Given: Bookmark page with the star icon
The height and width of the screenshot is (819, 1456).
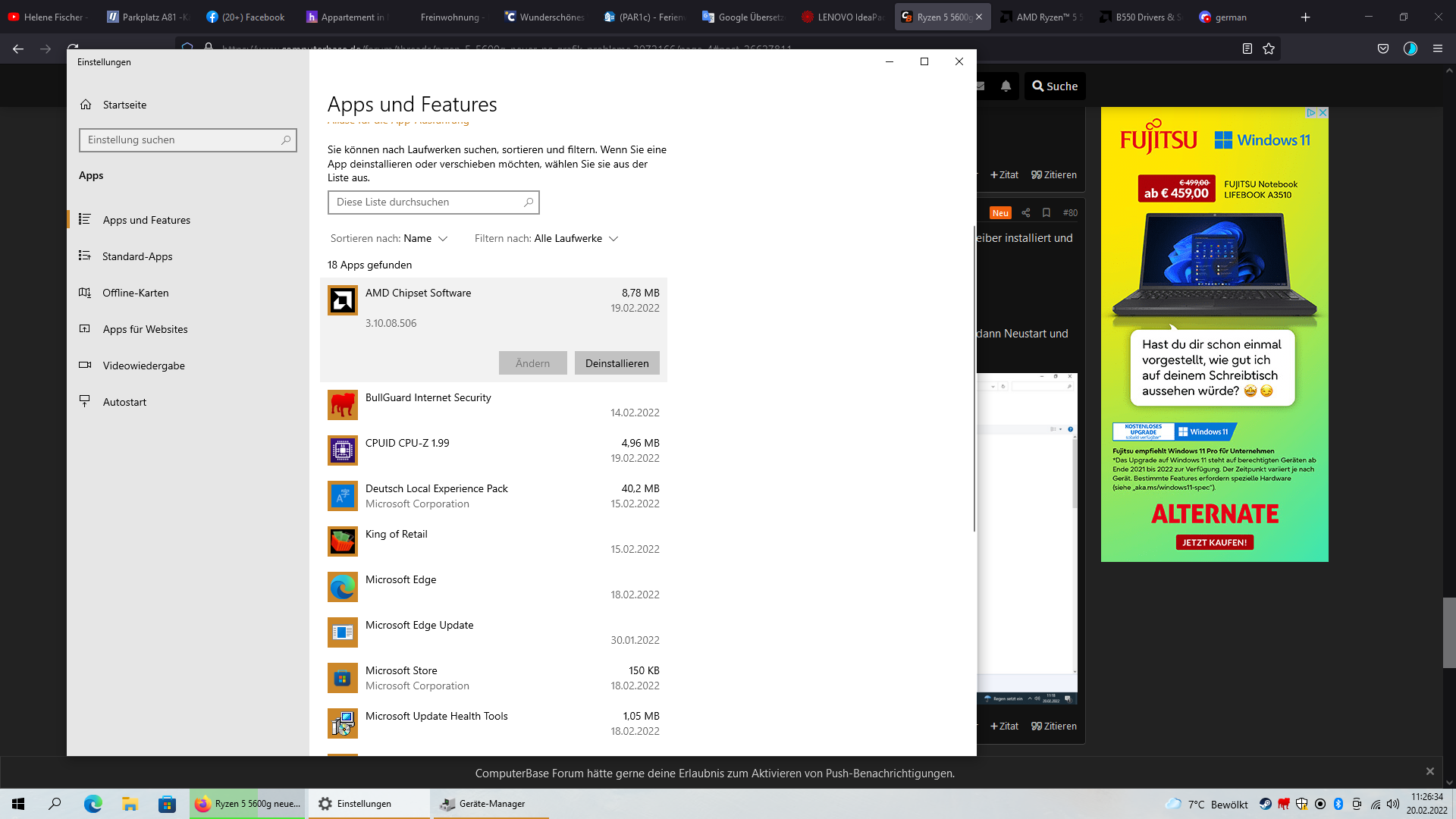Looking at the screenshot, I should coord(1269,49).
